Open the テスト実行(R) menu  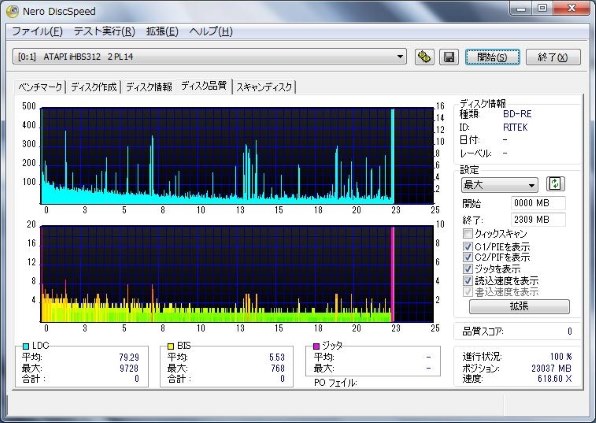105,32
